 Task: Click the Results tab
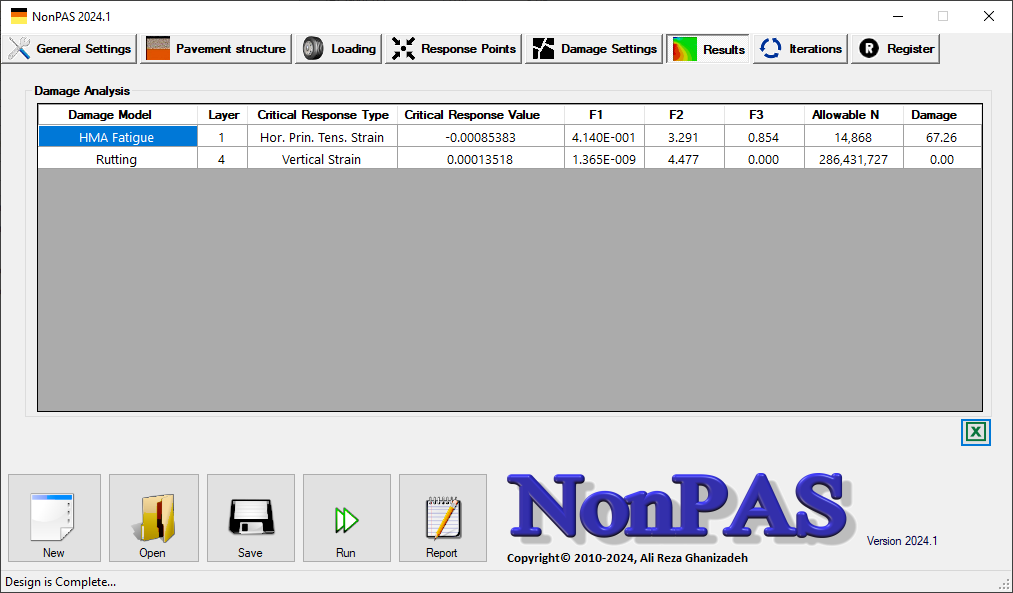708,49
